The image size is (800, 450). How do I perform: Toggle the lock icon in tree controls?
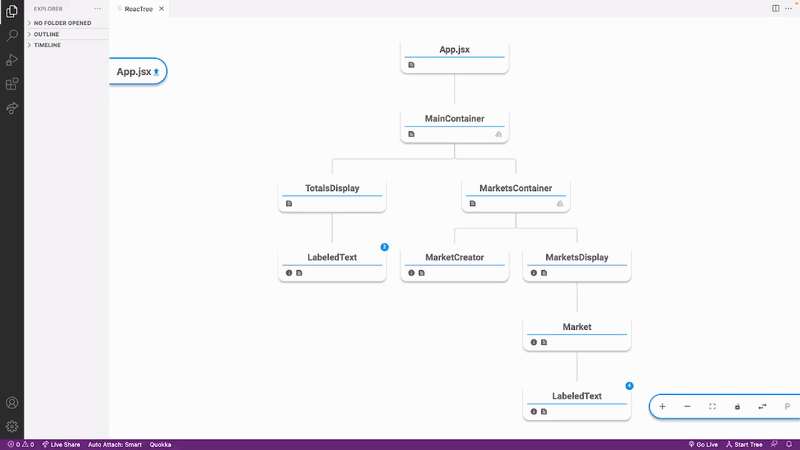[737, 407]
